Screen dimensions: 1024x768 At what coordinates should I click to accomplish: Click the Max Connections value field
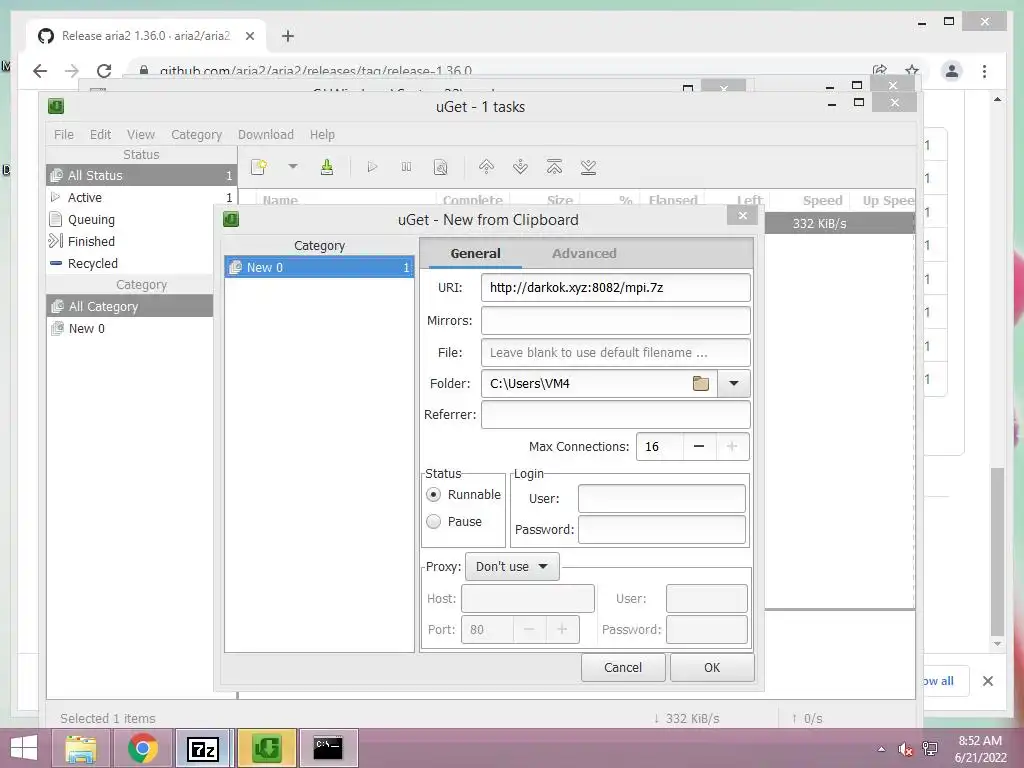(660, 447)
